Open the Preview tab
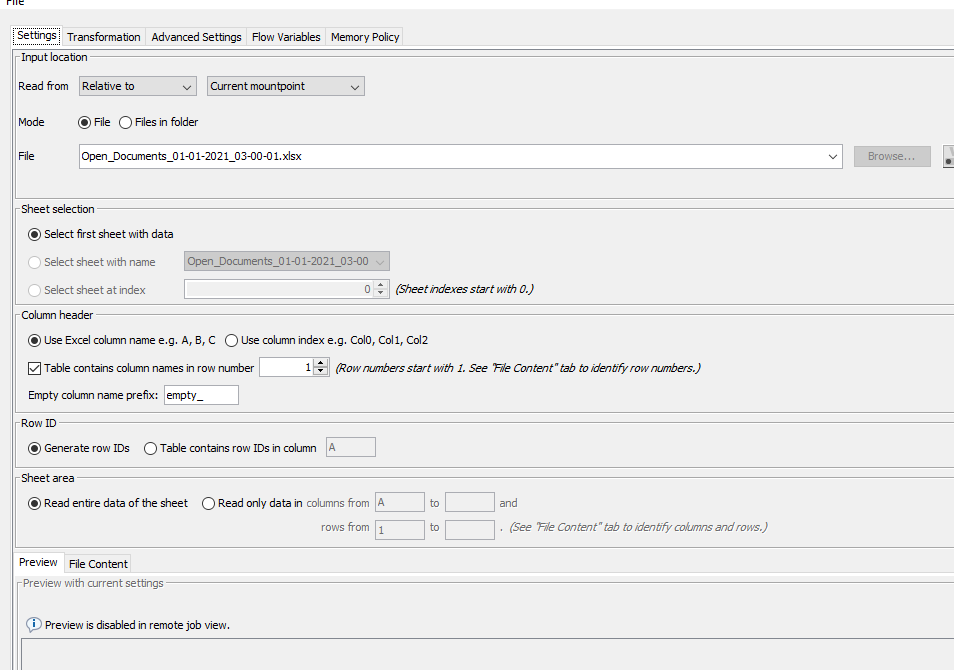The image size is (954, 670). click(38, 562)
